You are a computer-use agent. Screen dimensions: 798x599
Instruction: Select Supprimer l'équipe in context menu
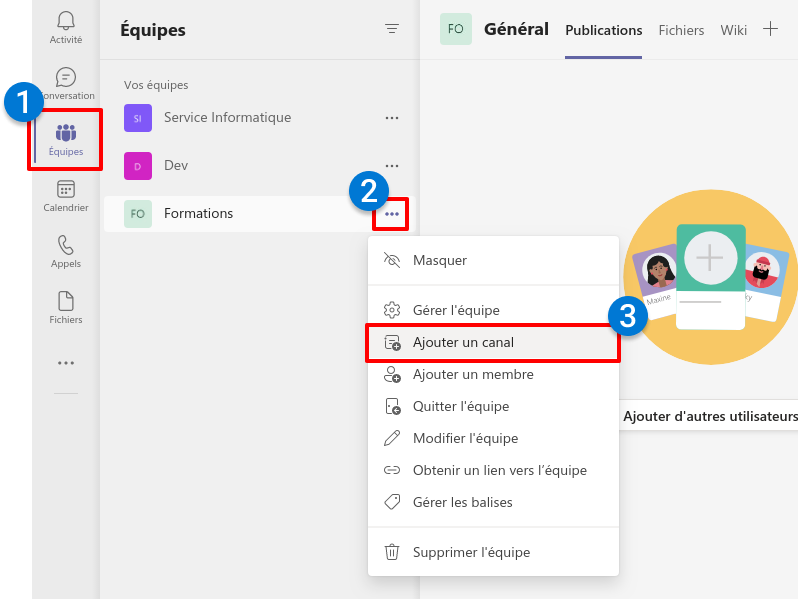pos(471,552)
